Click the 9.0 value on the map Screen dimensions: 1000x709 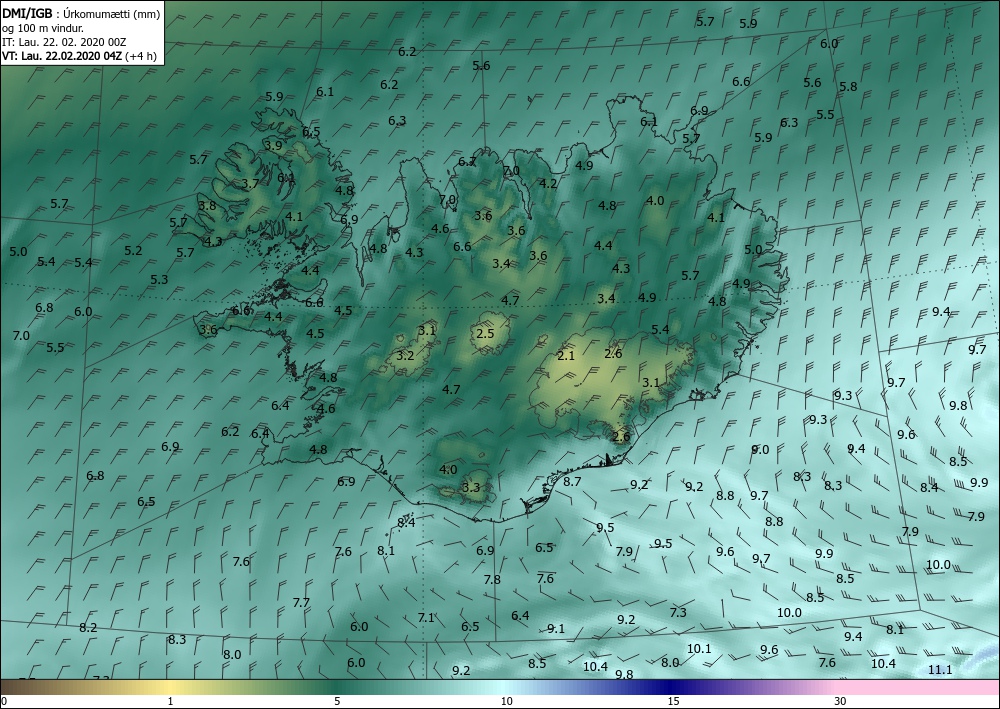coord(760,450)
